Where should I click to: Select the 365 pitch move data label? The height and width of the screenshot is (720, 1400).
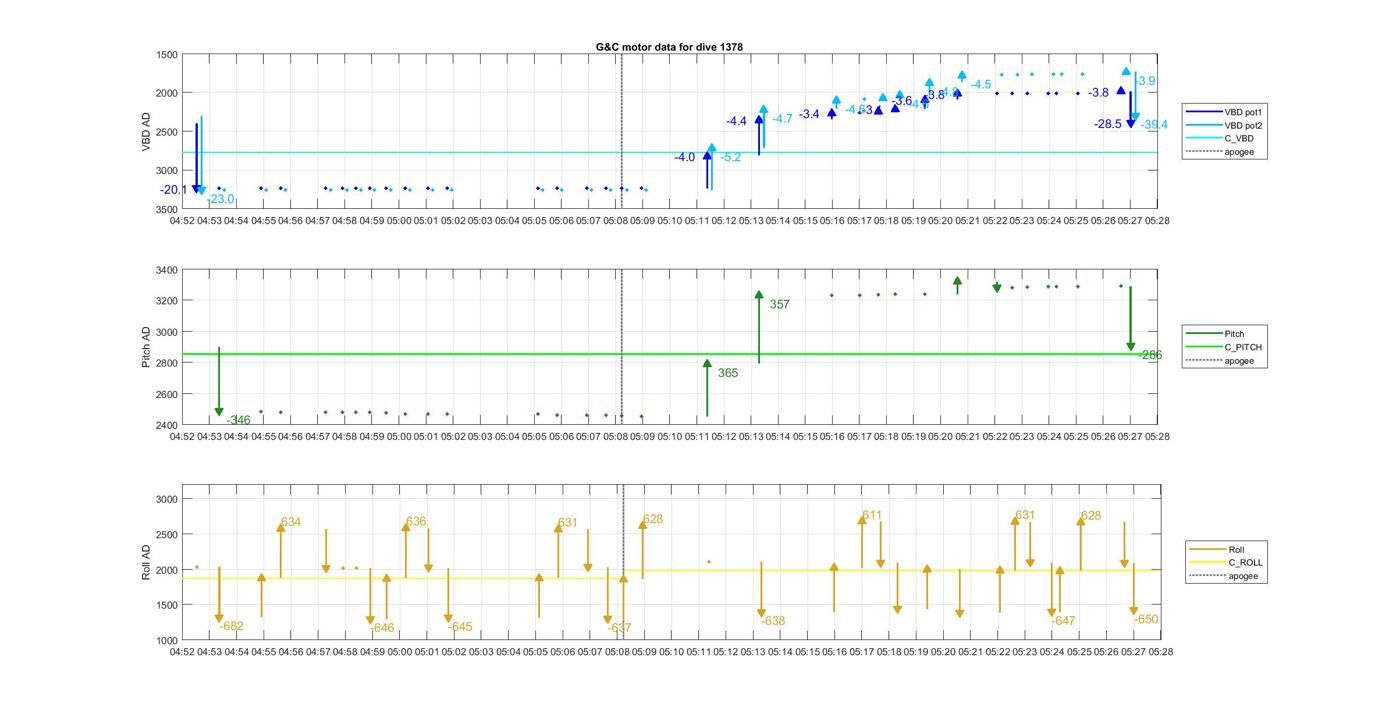click(x=728, y=373)
